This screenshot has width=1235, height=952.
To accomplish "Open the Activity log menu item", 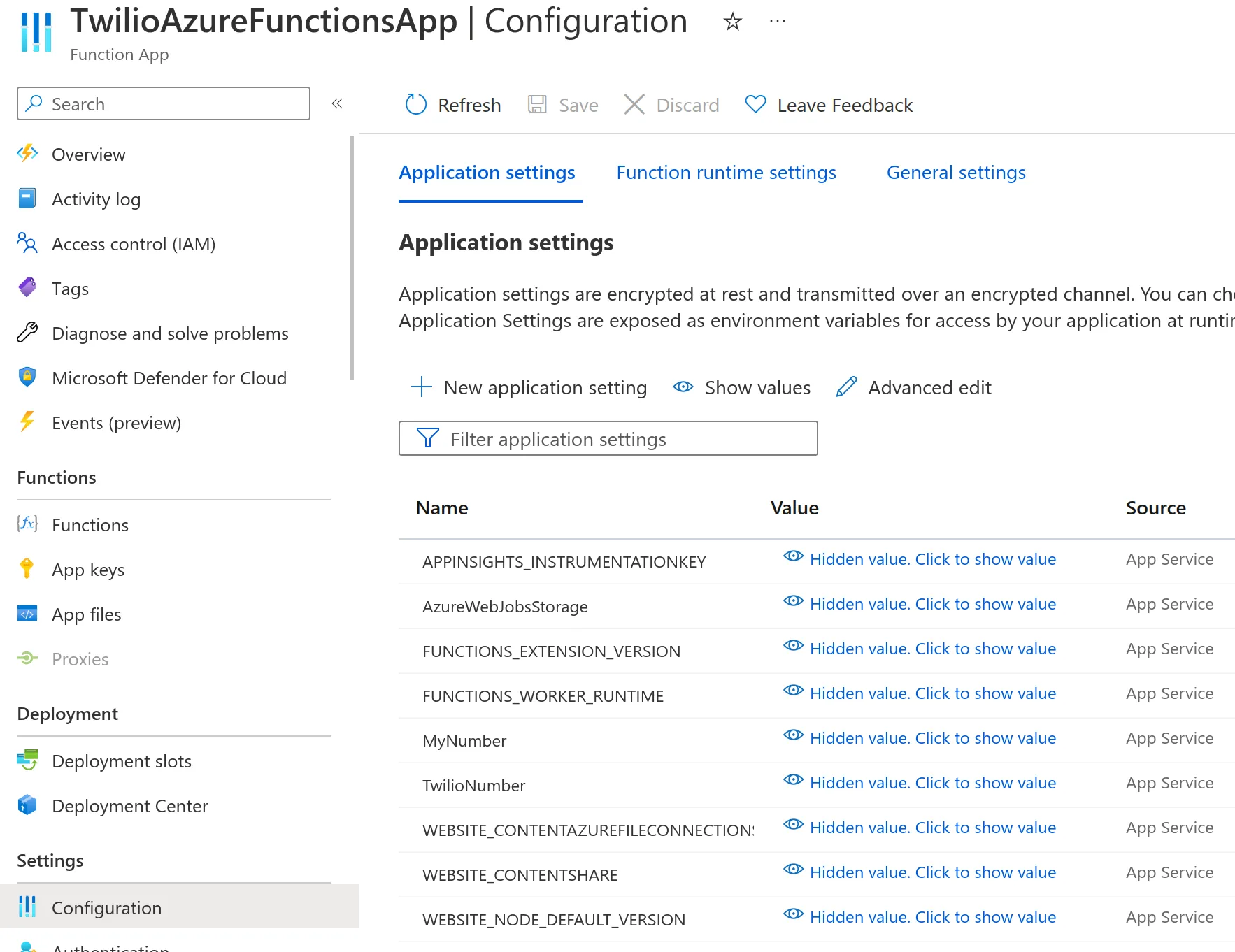I will [x=96, y=199].
